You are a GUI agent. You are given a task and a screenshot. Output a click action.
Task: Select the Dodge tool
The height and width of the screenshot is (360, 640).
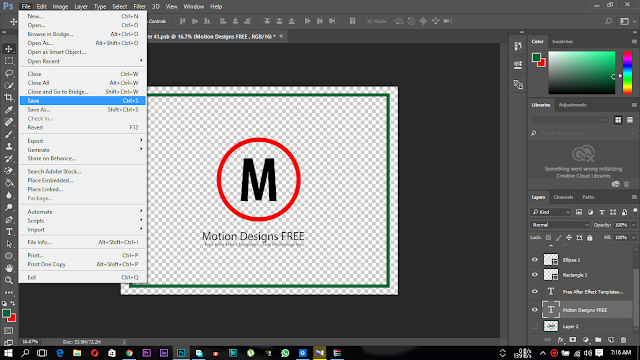click(x=9, y=207)
